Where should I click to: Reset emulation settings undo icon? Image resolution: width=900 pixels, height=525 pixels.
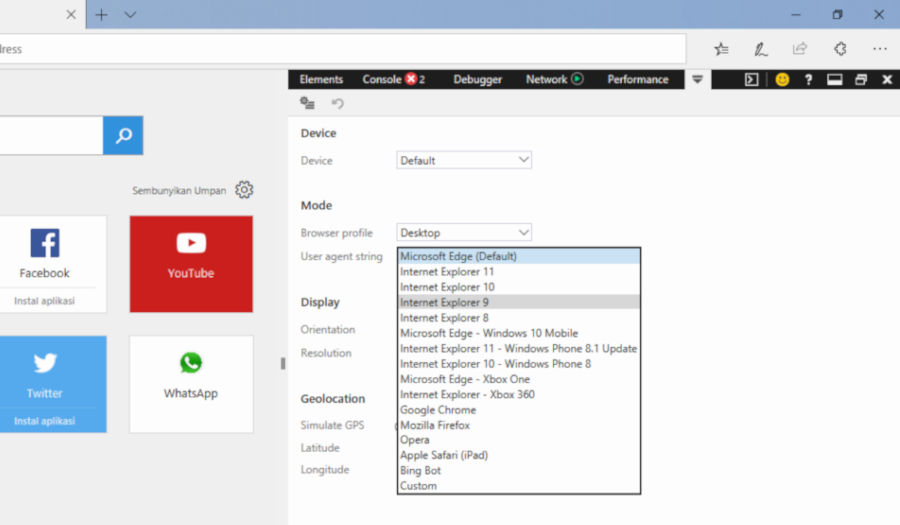click(338, 103)
